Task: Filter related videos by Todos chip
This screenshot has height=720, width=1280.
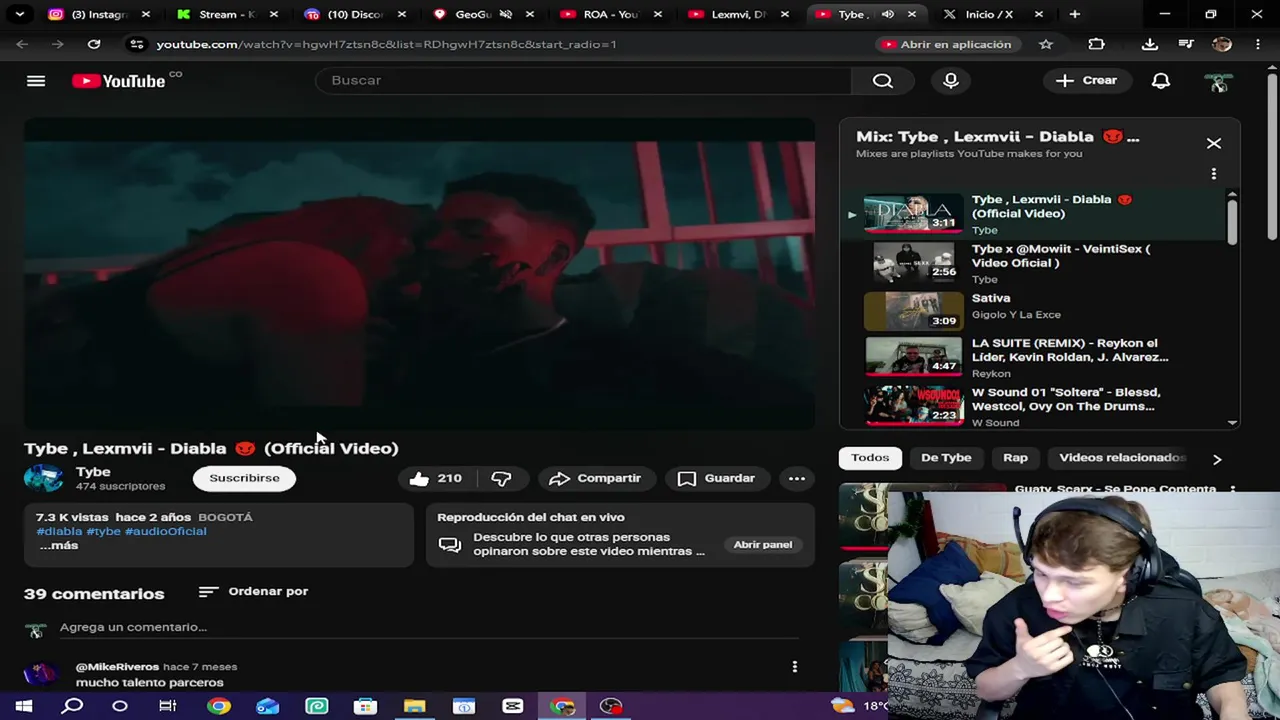Action: click(x=870, y=457)
